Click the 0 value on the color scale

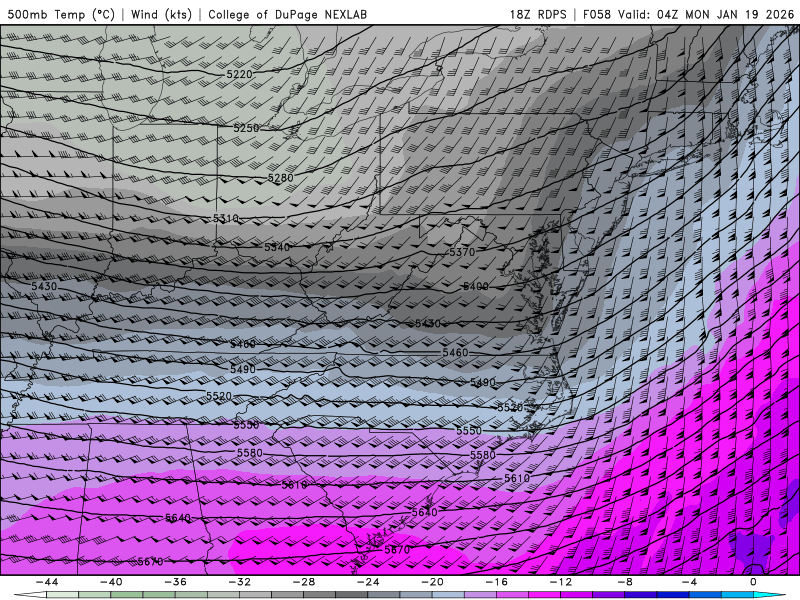(753, 582)
